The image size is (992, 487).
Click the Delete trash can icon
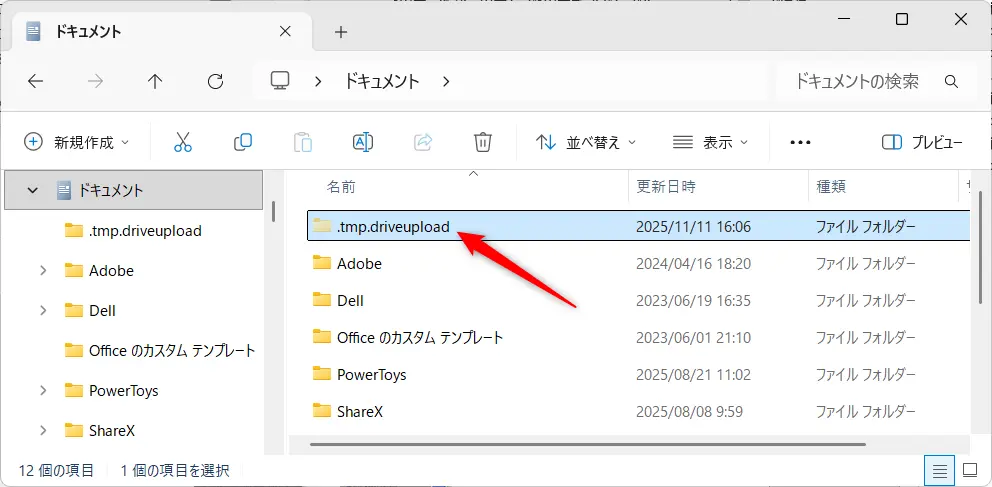click(x=483, y=142)
